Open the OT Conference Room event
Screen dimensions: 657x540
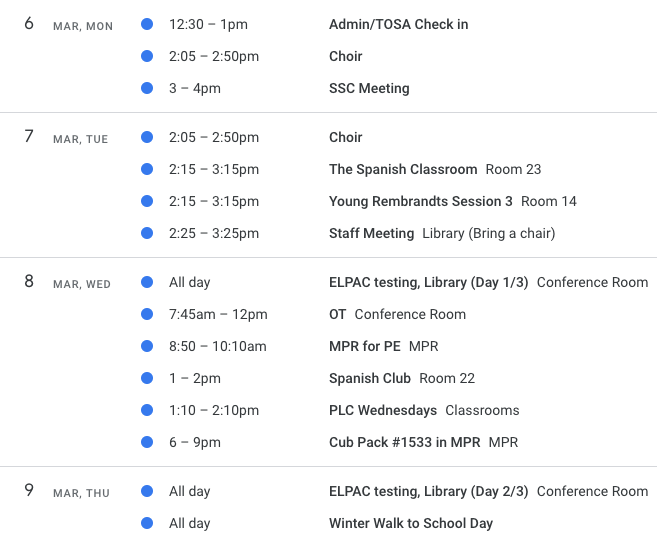(397, 314)
